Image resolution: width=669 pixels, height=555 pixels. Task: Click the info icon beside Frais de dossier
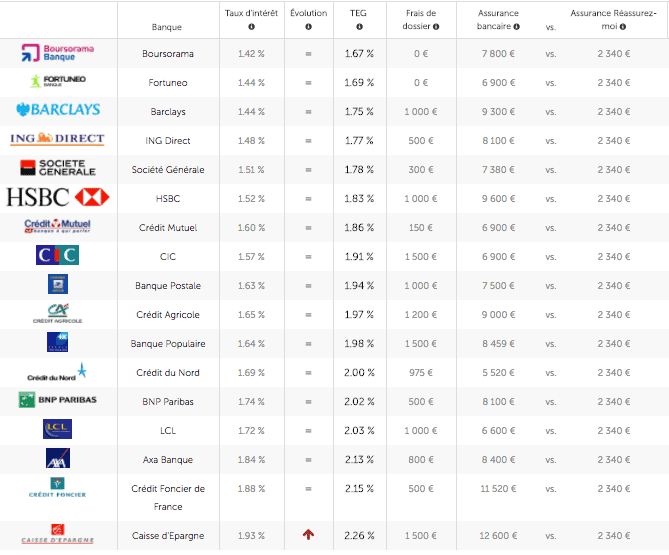pos(436,27)
